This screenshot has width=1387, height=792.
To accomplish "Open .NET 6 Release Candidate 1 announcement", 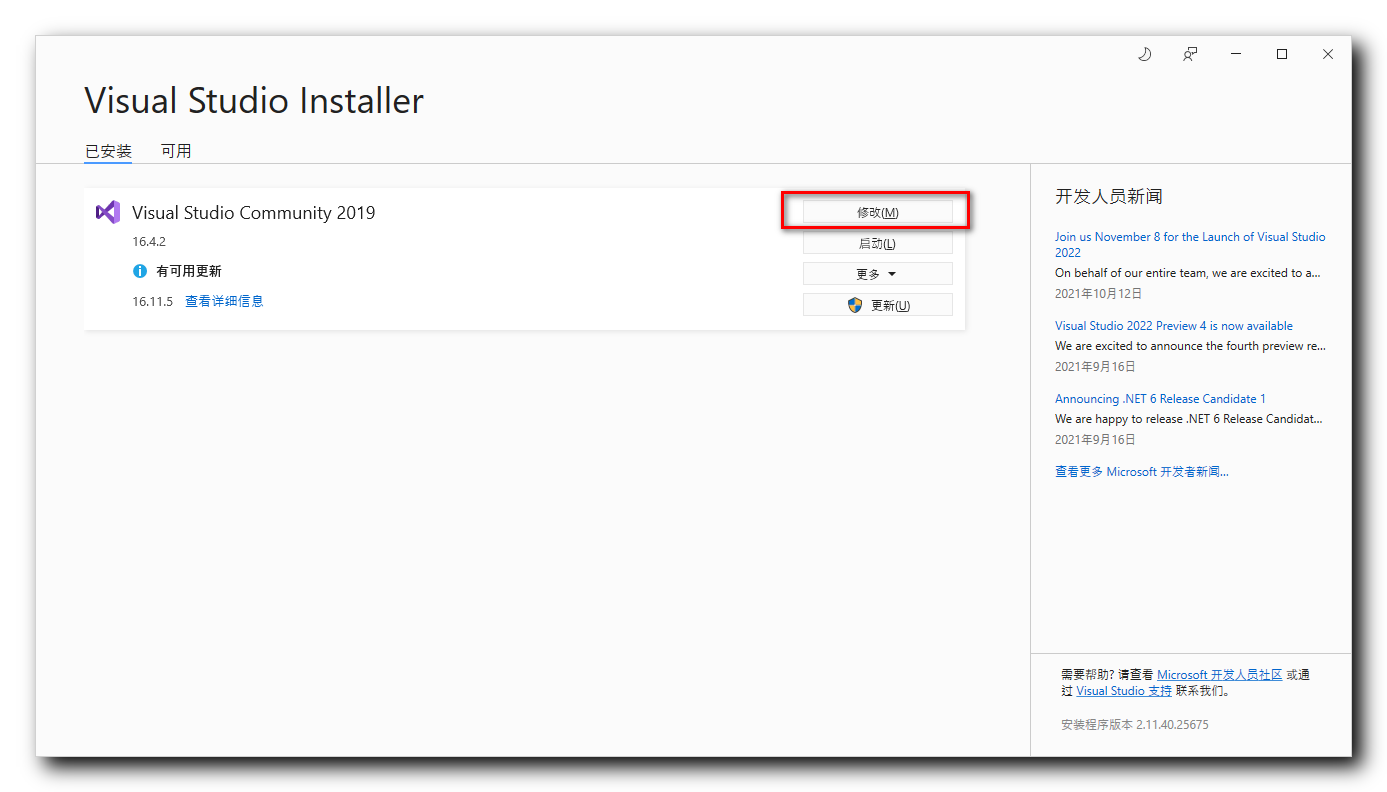I will 1160,399.
